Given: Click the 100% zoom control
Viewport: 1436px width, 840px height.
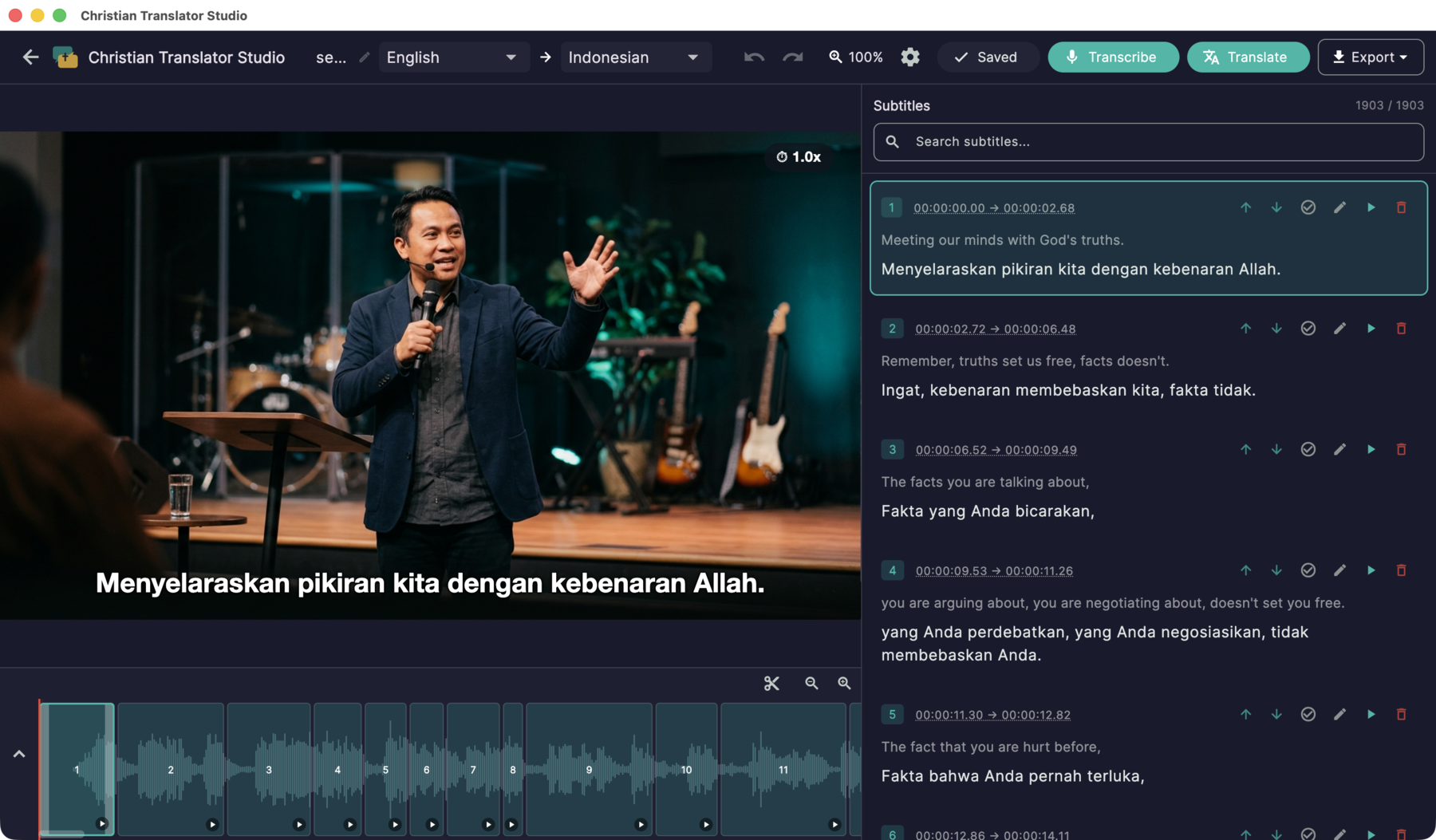Looking at the screenshot, I should (x=855, y=57).
